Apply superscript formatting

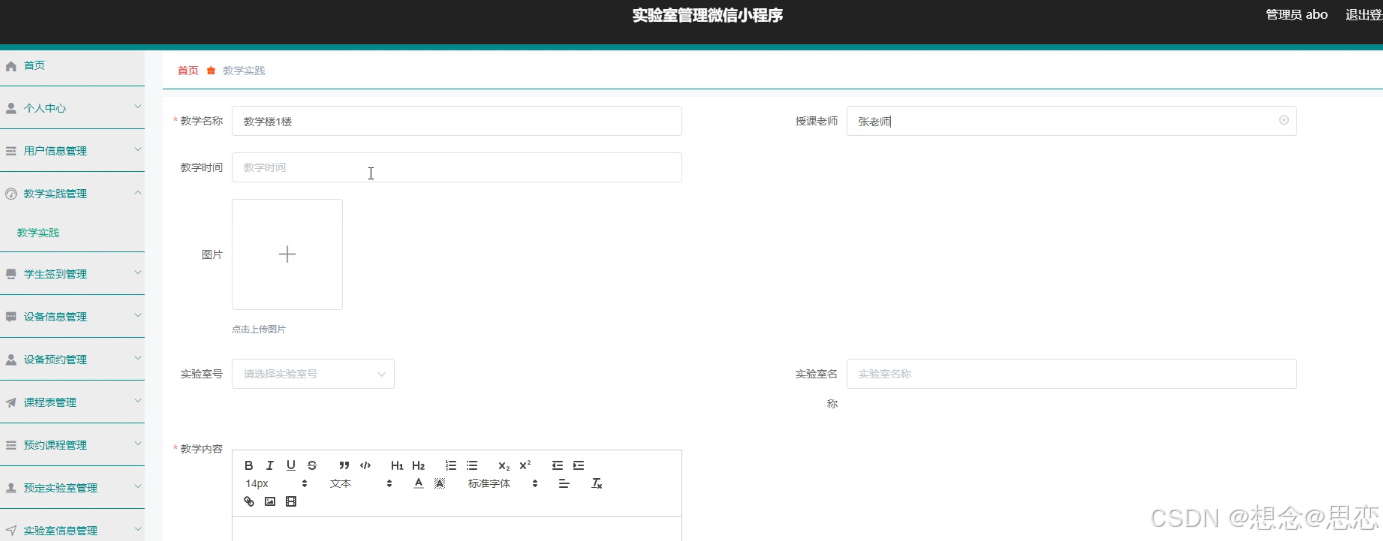click(525, 465)
